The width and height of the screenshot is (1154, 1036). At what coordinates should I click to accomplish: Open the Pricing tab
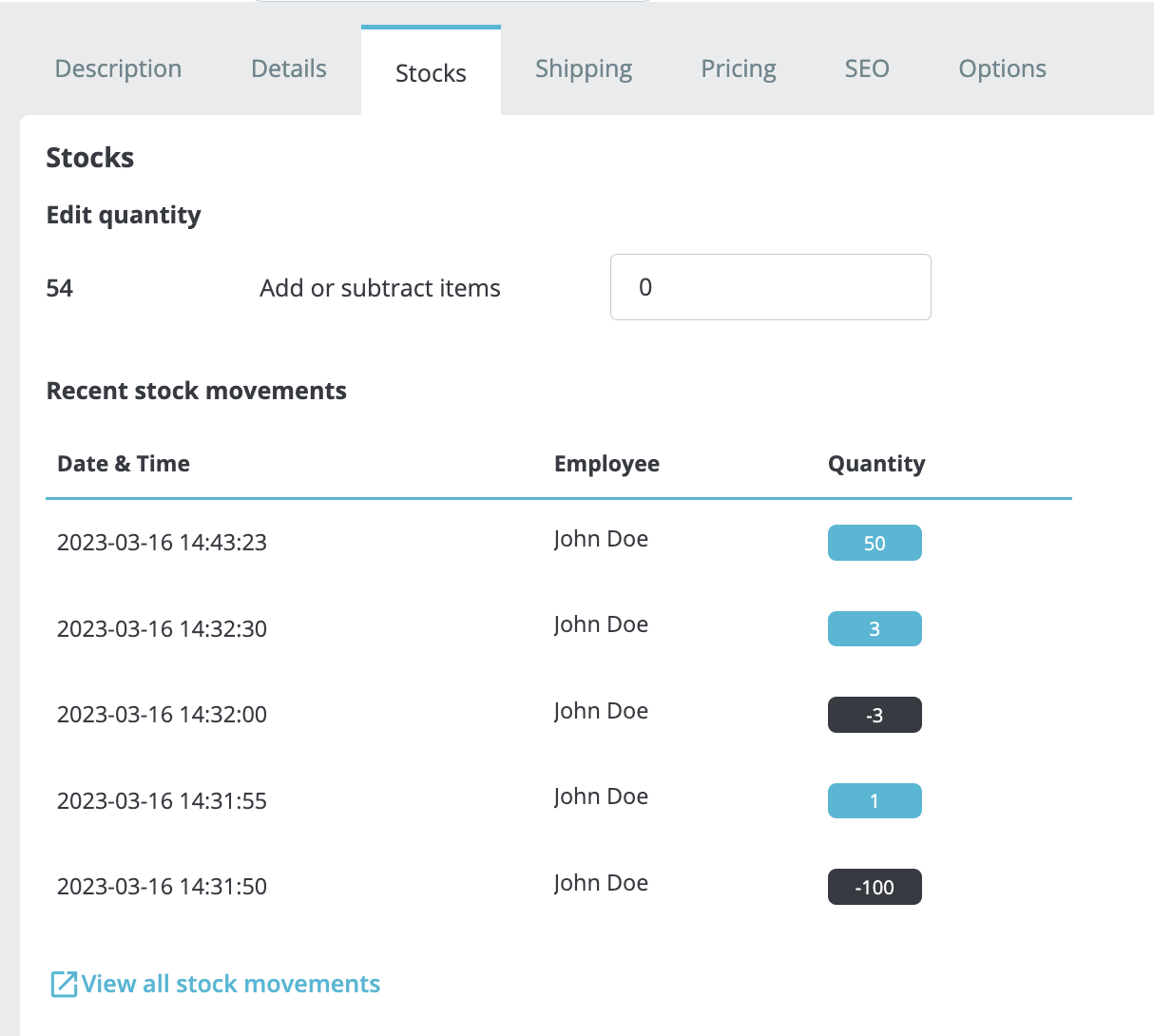click(x=738, y=69)
